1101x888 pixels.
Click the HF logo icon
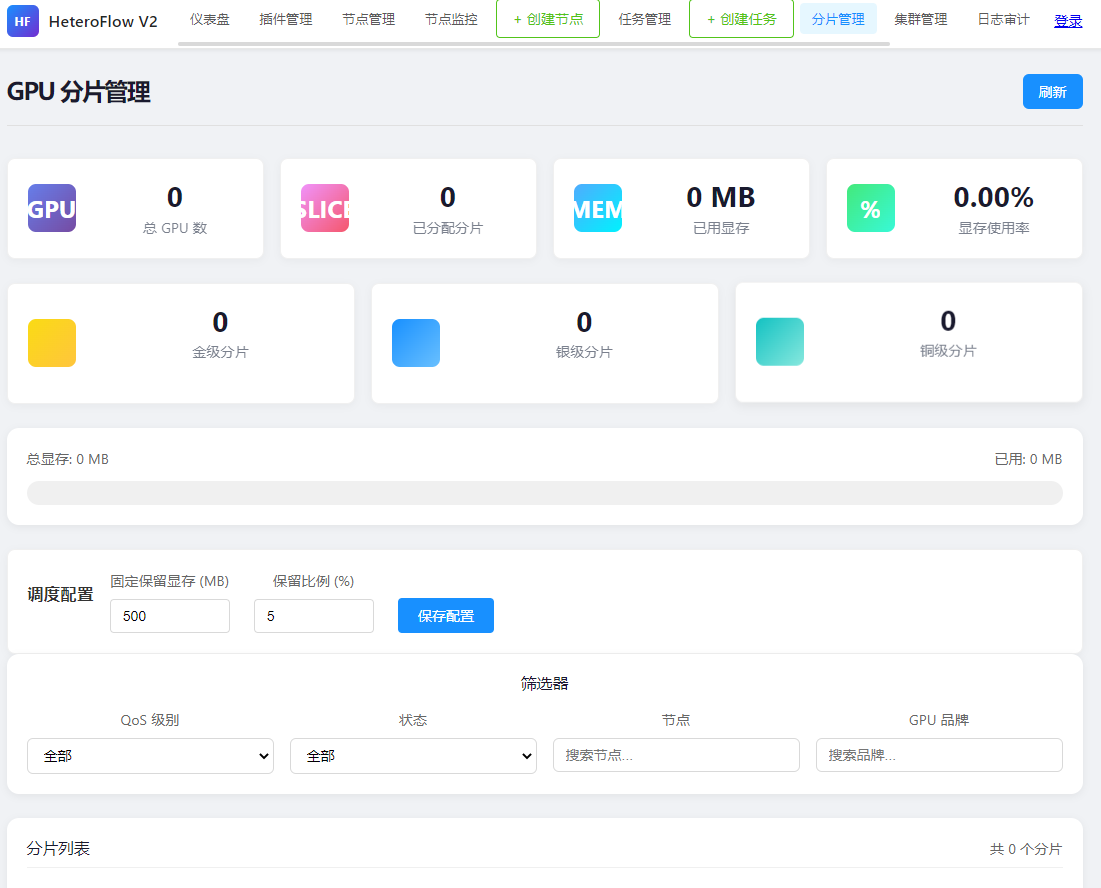point(22,21)
